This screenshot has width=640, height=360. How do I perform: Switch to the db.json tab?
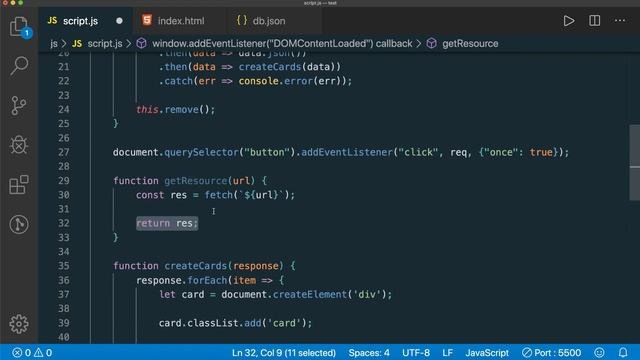click(273, 21)
